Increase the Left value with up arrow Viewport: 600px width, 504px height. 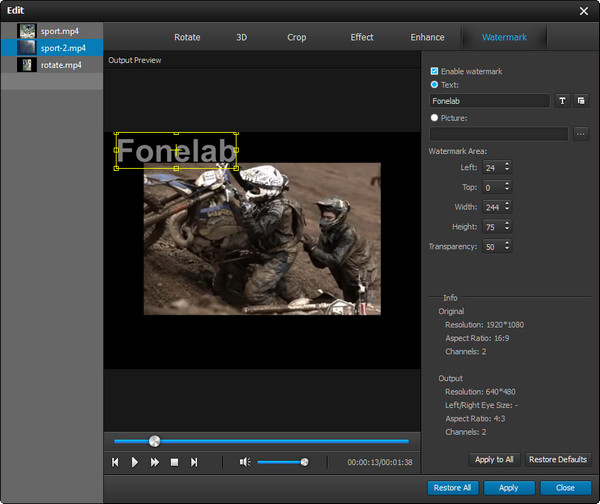507,165
